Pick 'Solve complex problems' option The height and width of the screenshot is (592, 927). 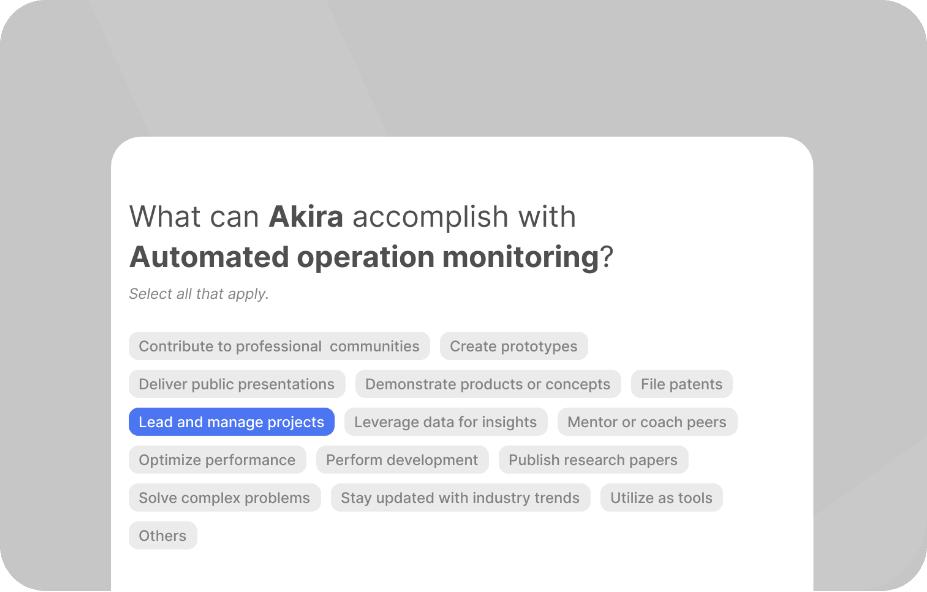224,498
